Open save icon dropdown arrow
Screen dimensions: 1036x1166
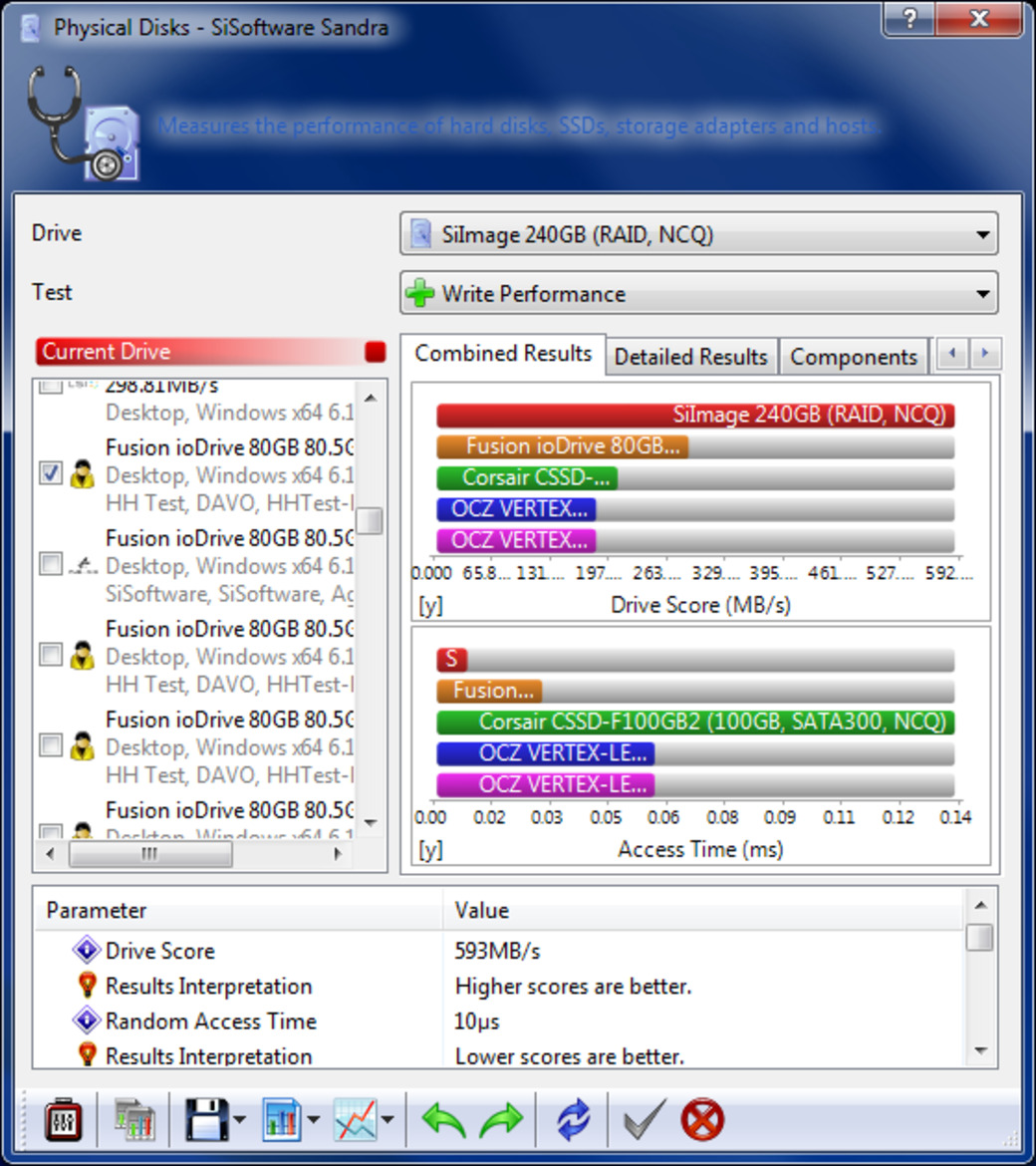[238, 1120]
